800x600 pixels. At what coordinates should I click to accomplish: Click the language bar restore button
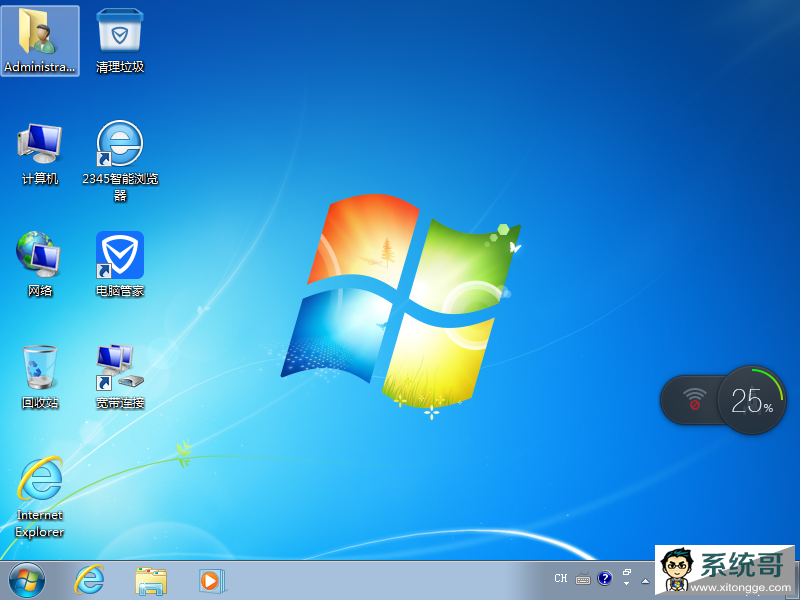pyautogui.click(x=627, y=572)
